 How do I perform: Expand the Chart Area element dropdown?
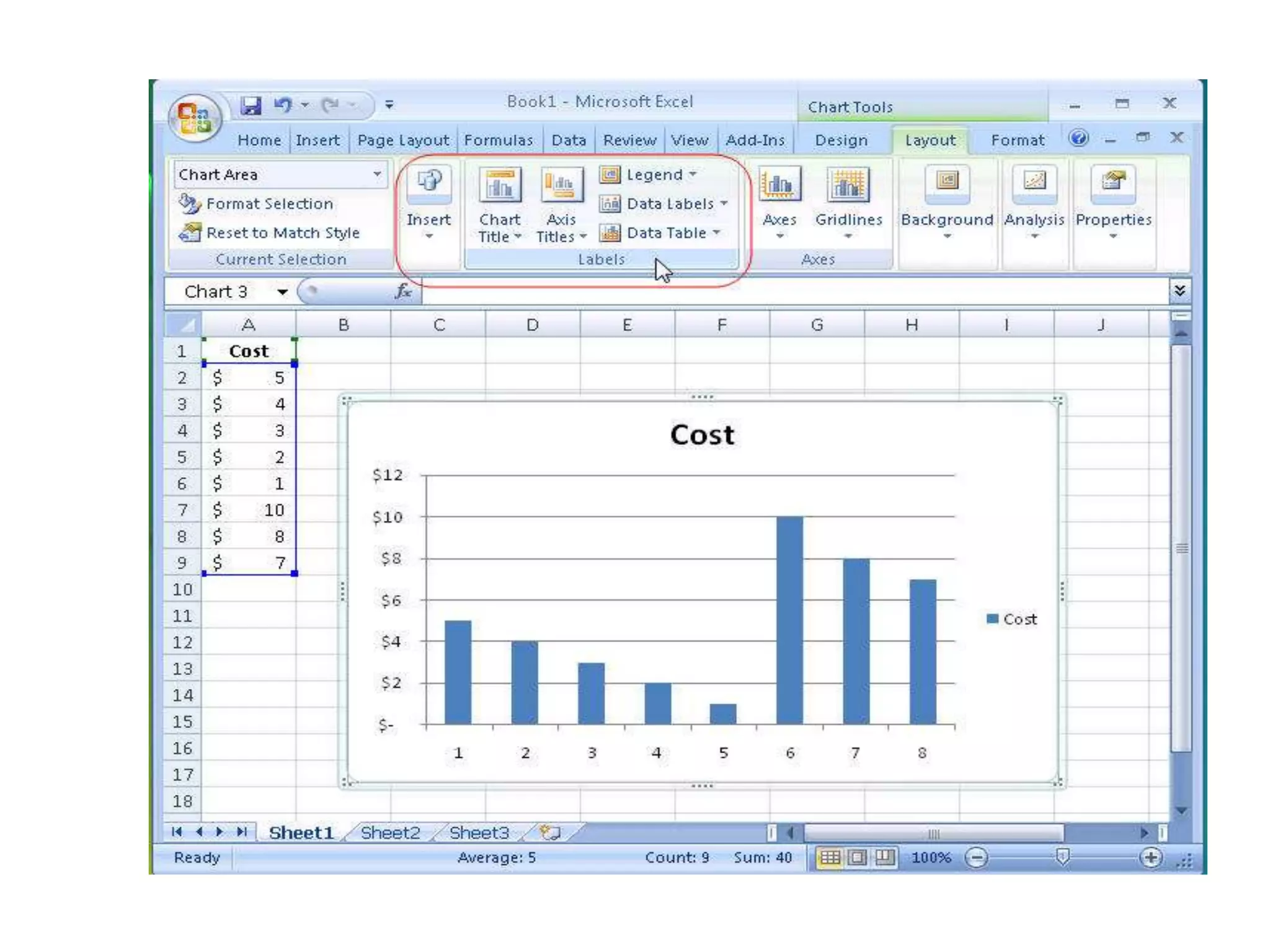click(376, 174)
